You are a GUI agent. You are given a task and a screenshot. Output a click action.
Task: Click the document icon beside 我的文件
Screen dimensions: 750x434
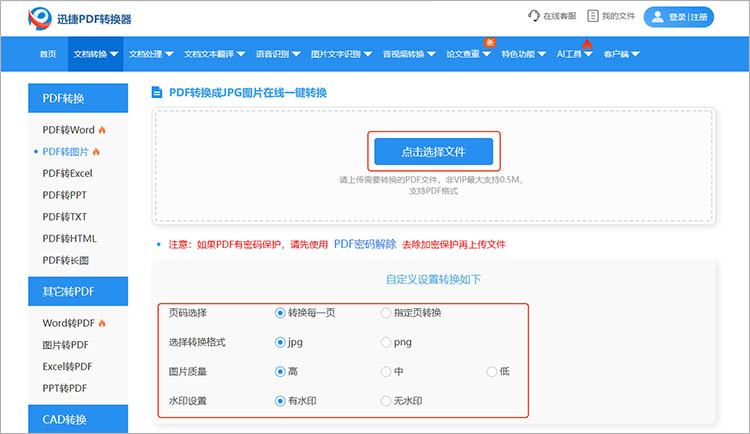coord(592,16)
